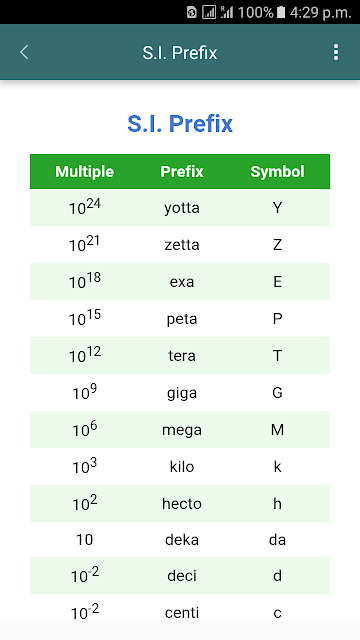Viewport: 360px width, 640px height.
Task: Tap the back arrow icon
Action: pyautogui.click(x=24, y=52)
